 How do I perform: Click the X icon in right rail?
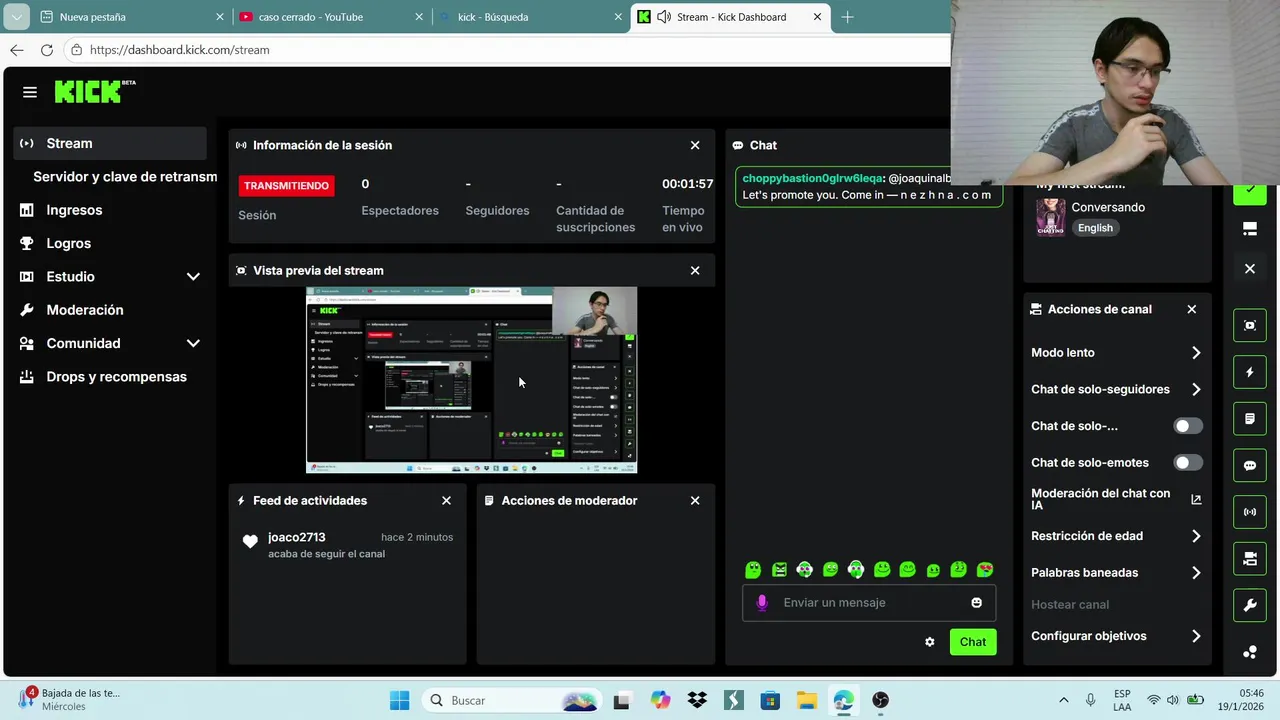1250,269
